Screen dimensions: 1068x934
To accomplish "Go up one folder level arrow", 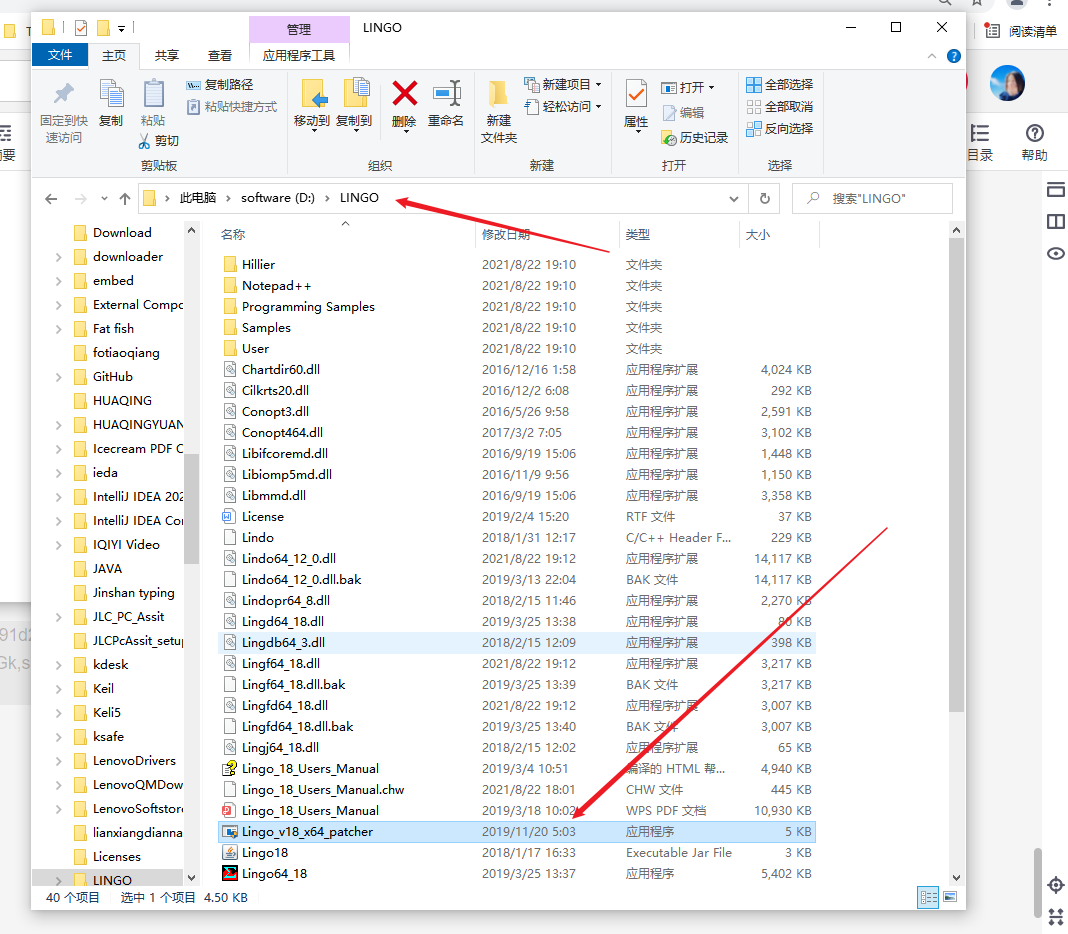I will 125,199.
